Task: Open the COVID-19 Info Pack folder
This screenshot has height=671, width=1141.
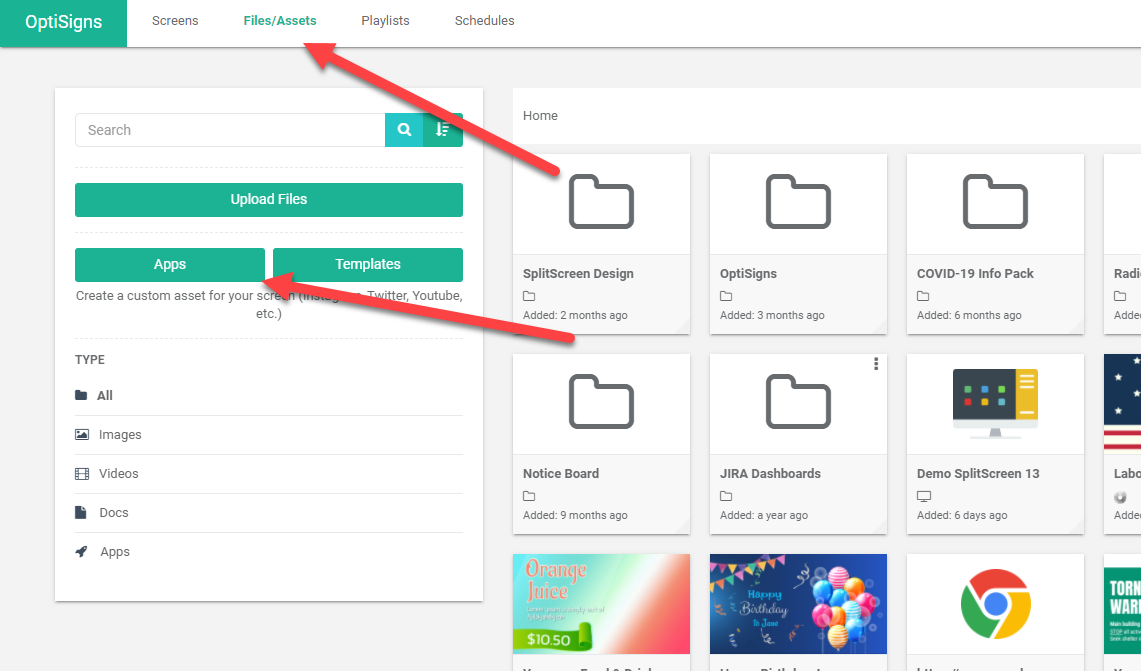Action: click(x=995, y=202)
